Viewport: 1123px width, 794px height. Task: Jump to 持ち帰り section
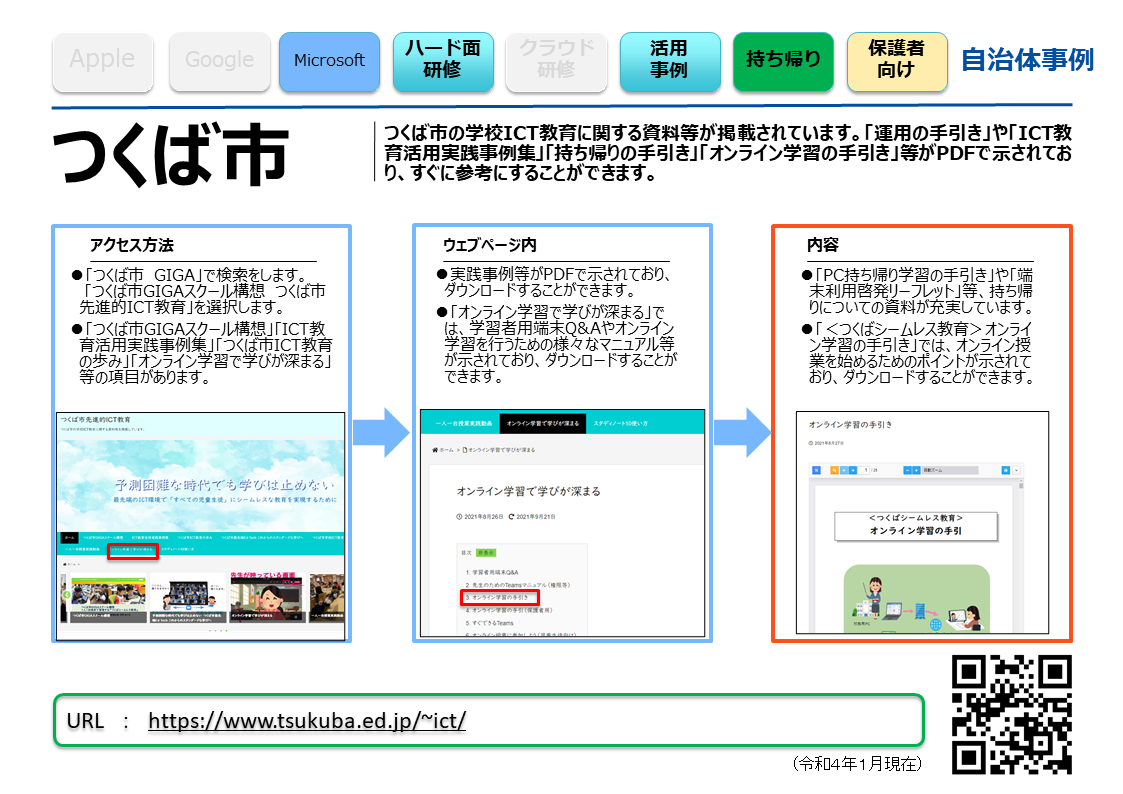tap(783, 62)
